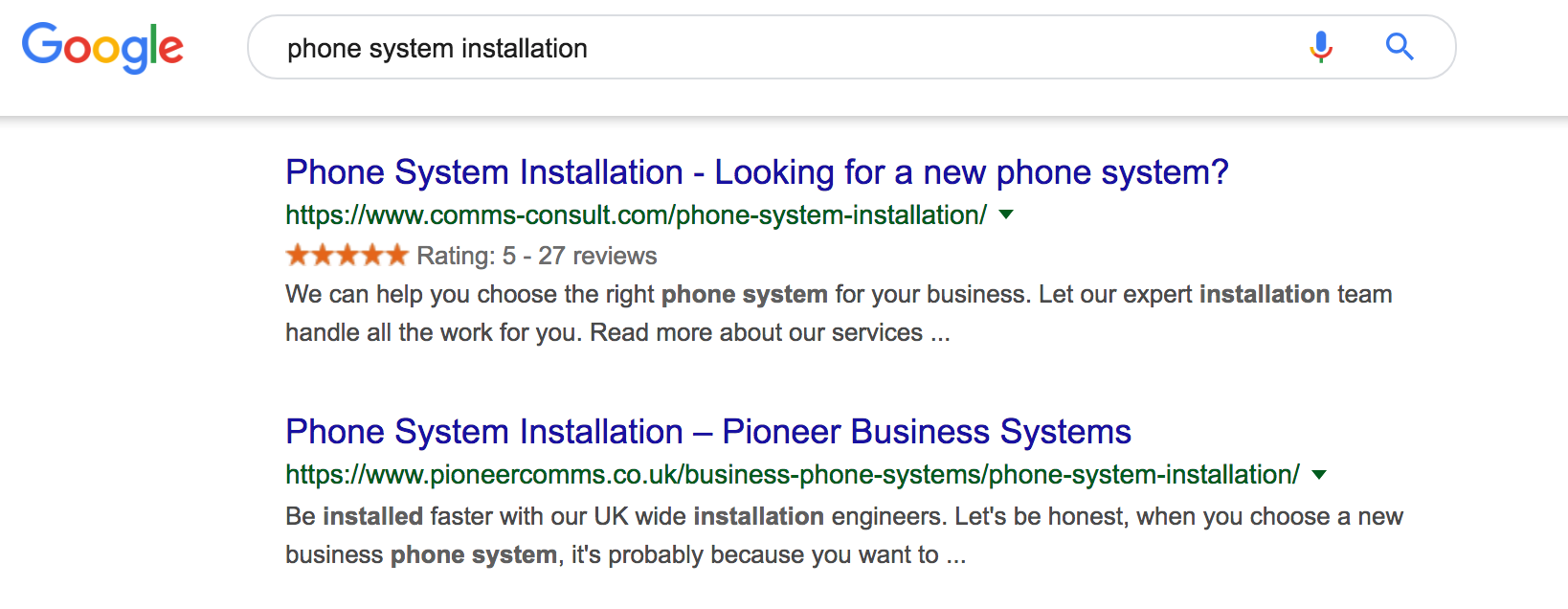The image size is (1568, 609).
Task: Click bold 'phone system' in the Pioneer snippet
Action: click(x=474, y=554)
